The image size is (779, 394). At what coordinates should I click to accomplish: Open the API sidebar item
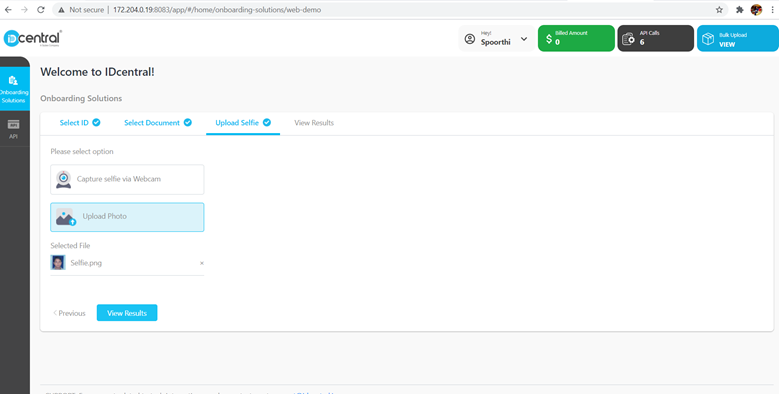14,129
